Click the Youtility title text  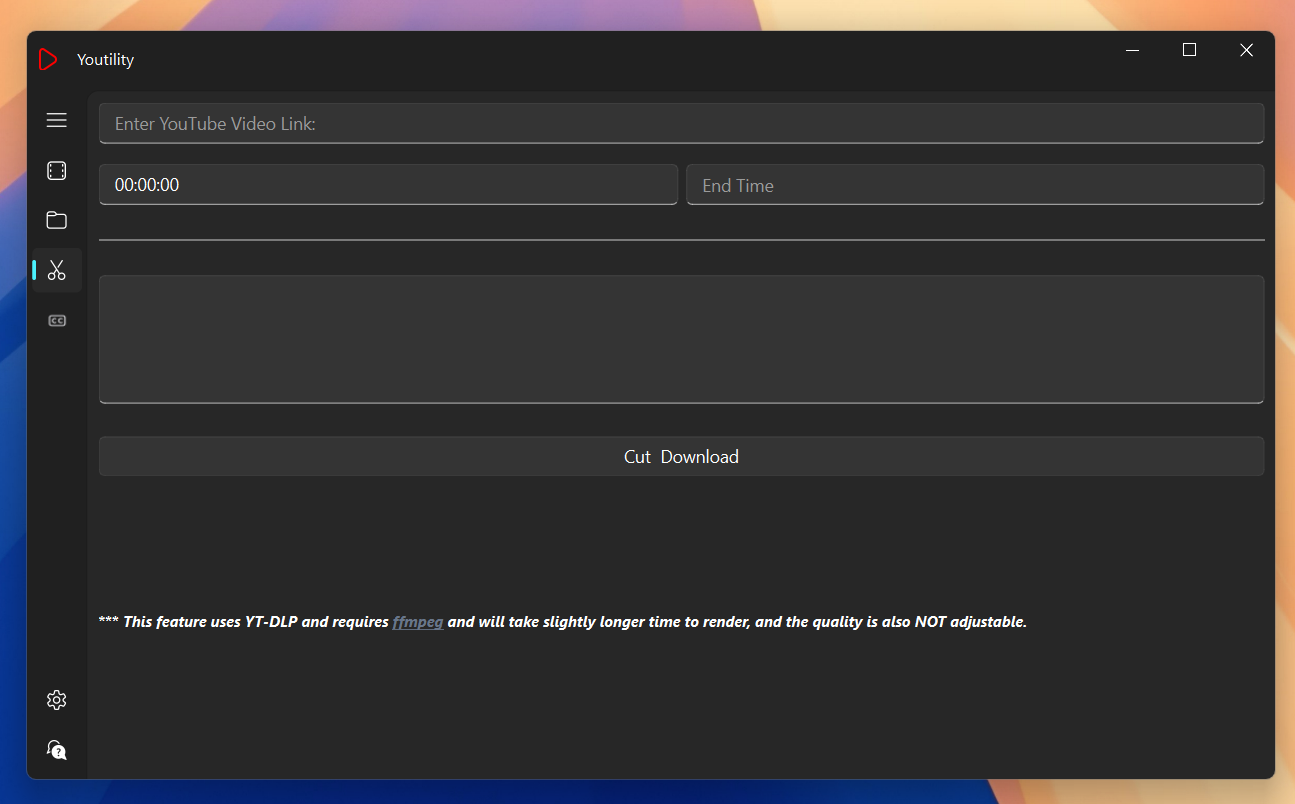coord(105,60)
